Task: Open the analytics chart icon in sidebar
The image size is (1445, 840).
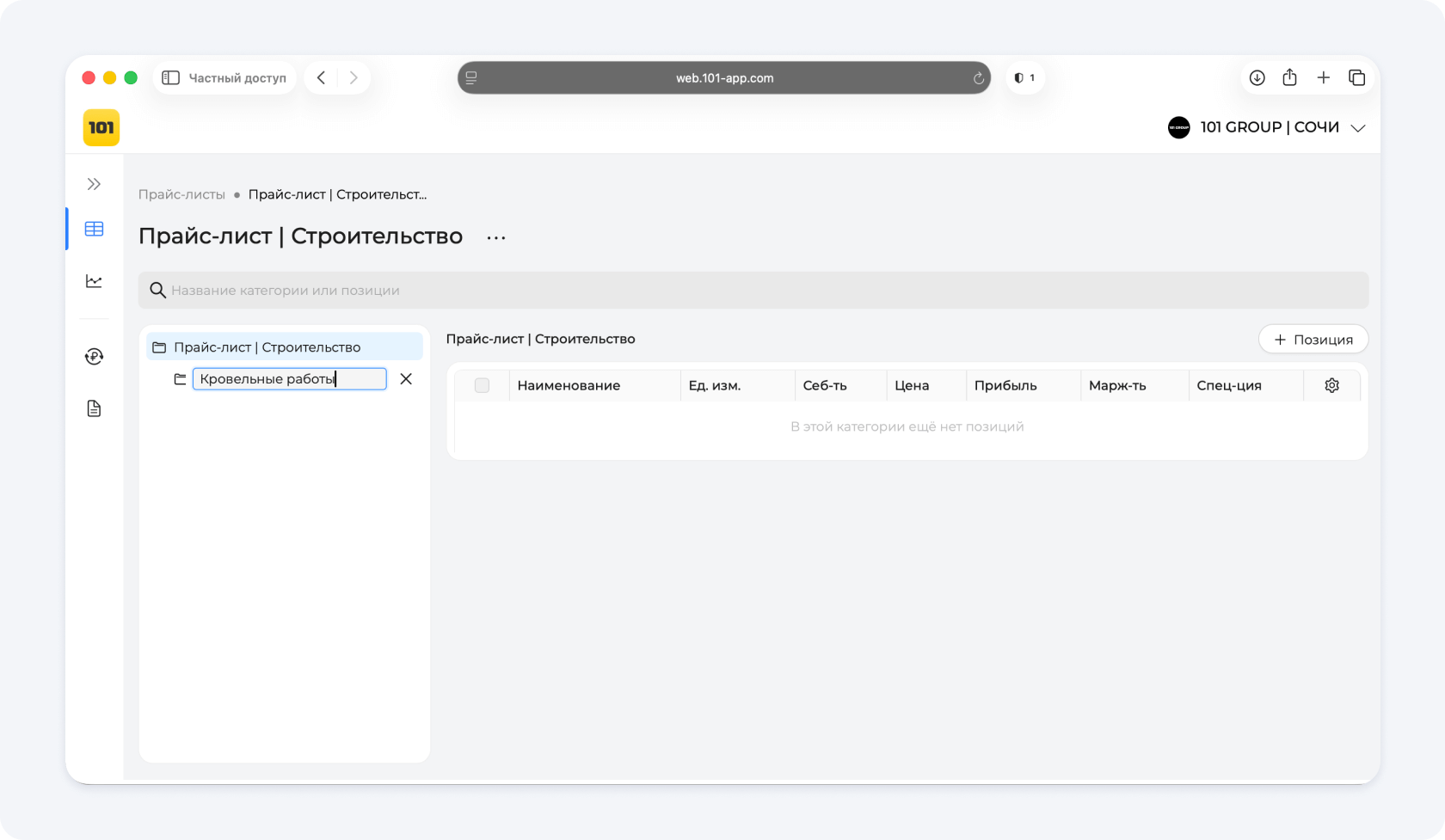Action: point(94,281)
